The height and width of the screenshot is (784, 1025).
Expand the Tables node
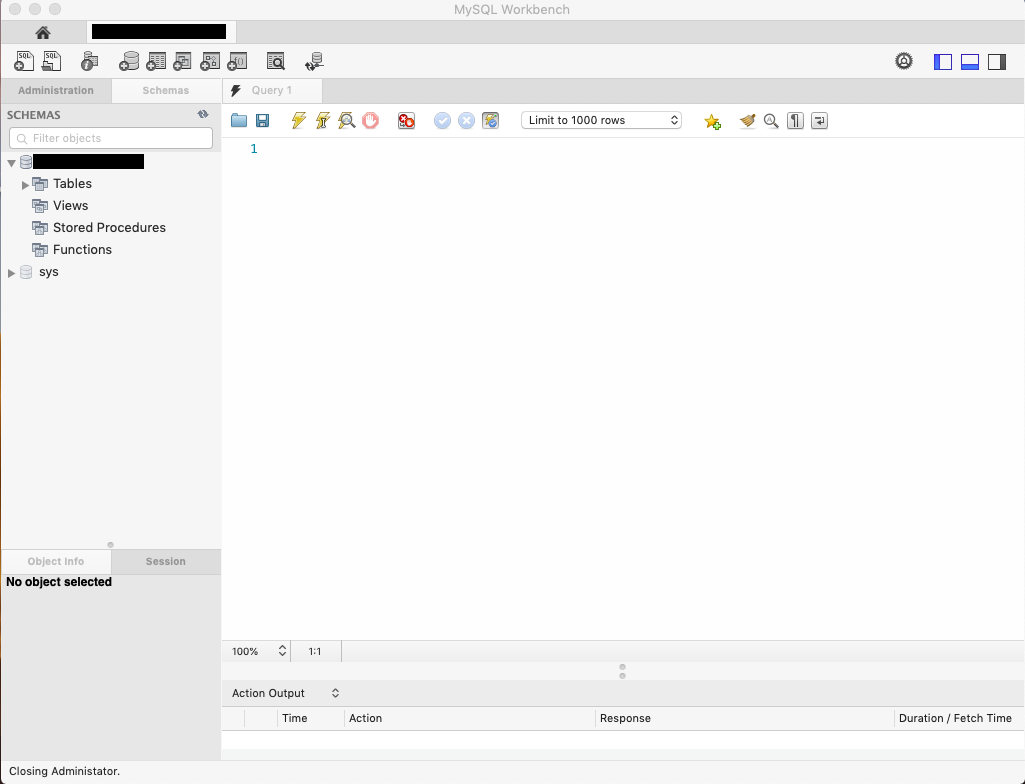point(25,184)
